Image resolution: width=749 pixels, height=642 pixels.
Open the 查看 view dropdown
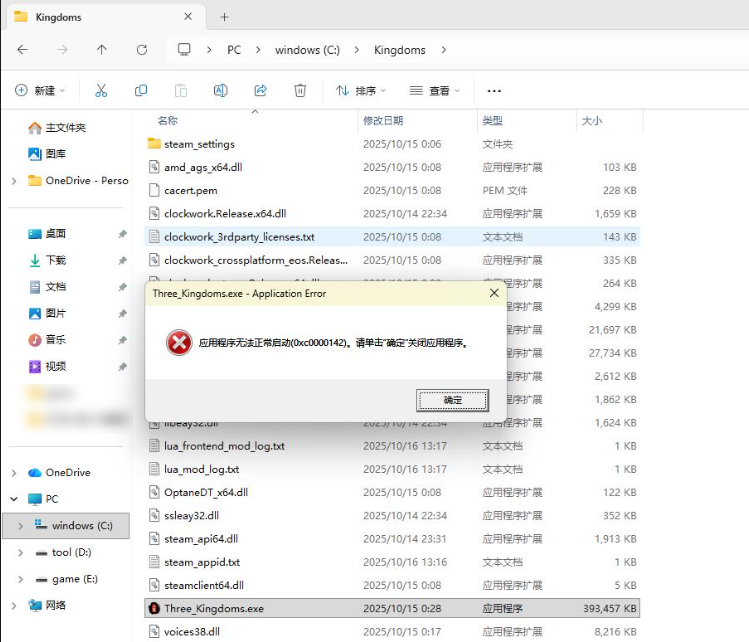pyautogui.click(x=435, y=90)
